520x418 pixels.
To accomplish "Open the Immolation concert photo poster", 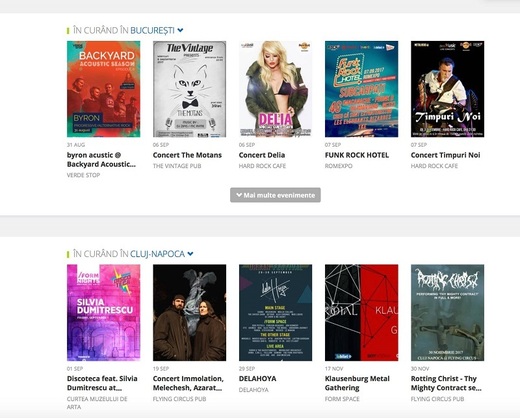I will pos(189,313).
